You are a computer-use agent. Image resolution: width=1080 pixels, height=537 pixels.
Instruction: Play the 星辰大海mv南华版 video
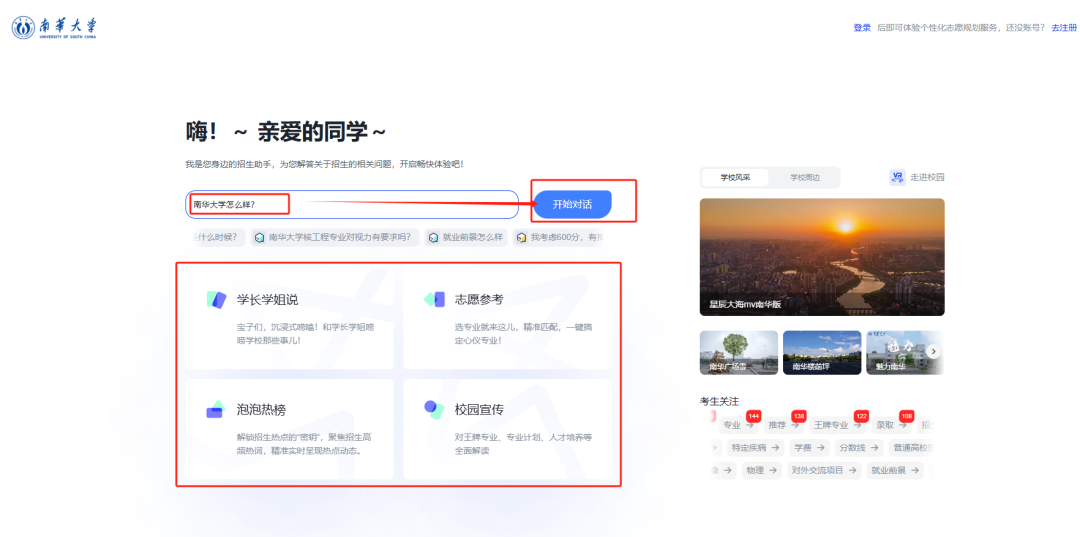pyautogui.click(x=822, y=257)
